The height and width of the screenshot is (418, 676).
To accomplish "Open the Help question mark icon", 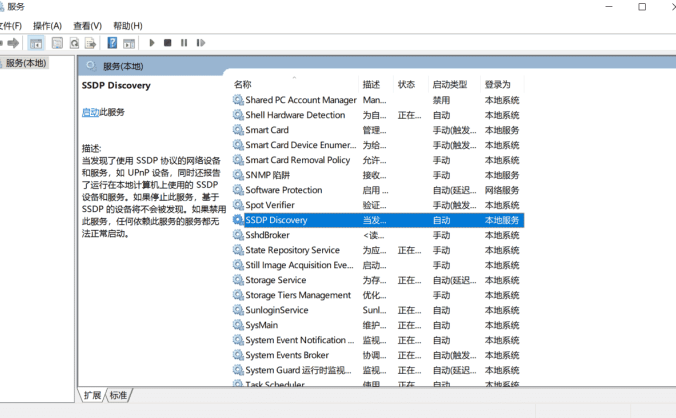I will (x=112, y=43).
